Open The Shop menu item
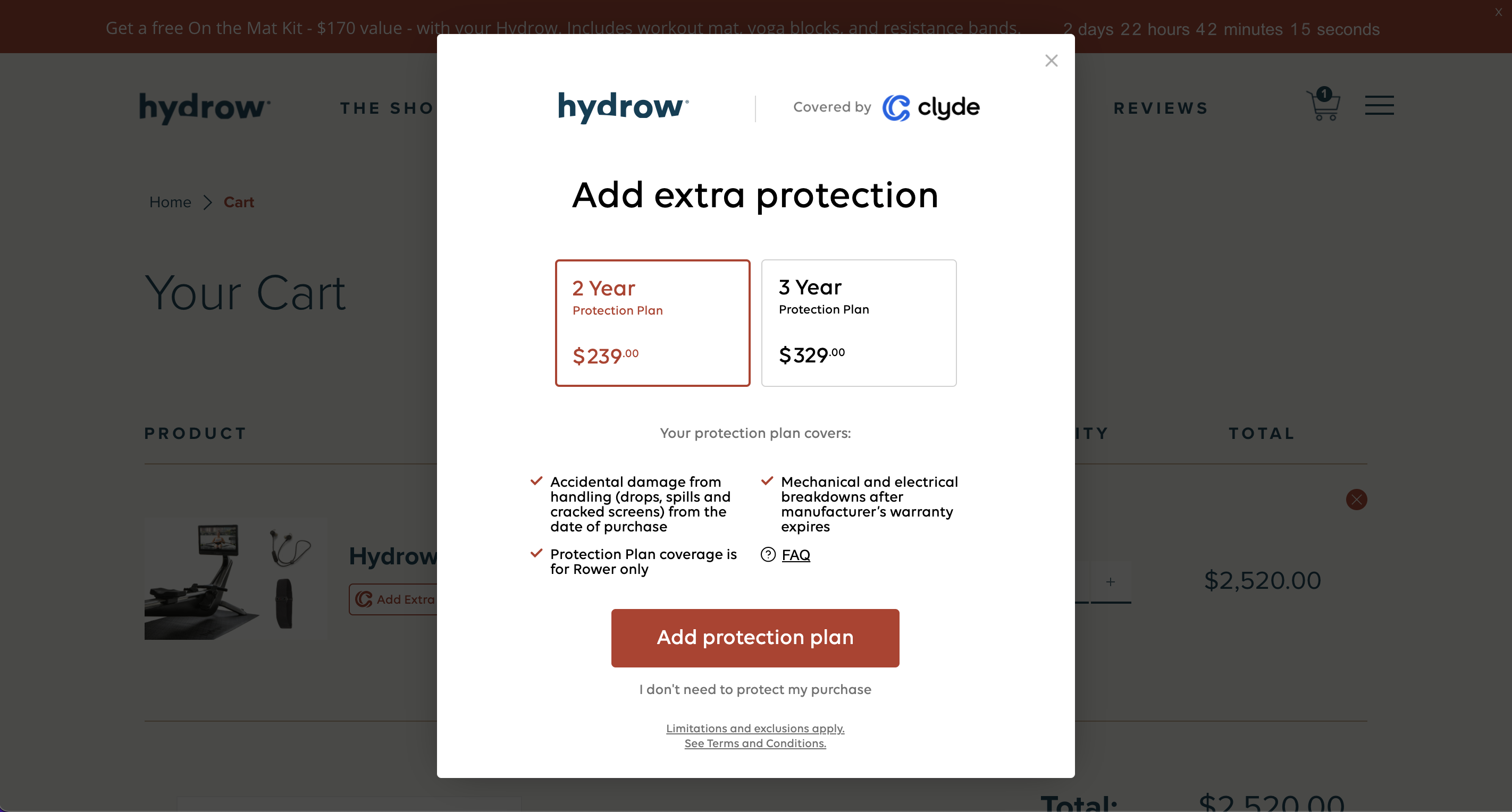Viewport: 1512px width, 812px height. pos(388,108)
